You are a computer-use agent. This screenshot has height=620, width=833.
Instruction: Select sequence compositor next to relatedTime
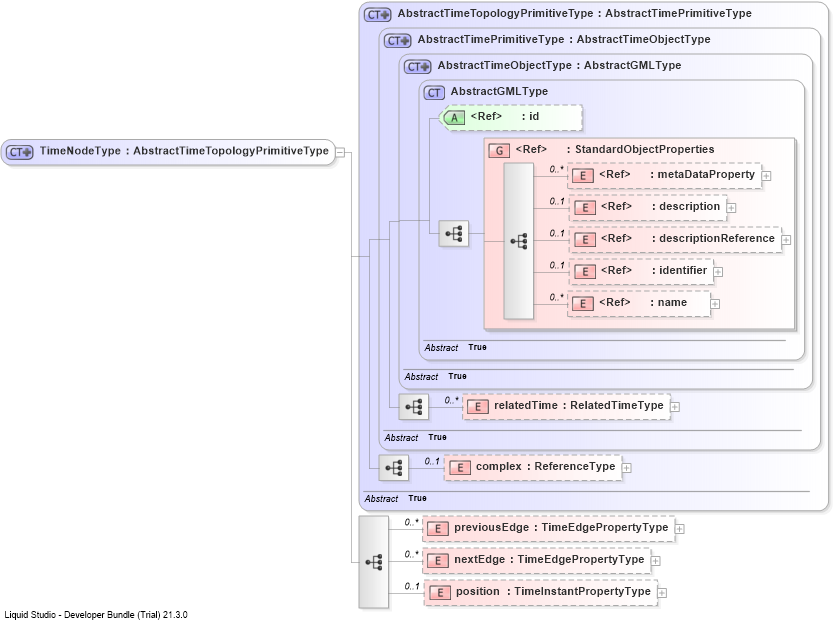[x=413, y=407]
